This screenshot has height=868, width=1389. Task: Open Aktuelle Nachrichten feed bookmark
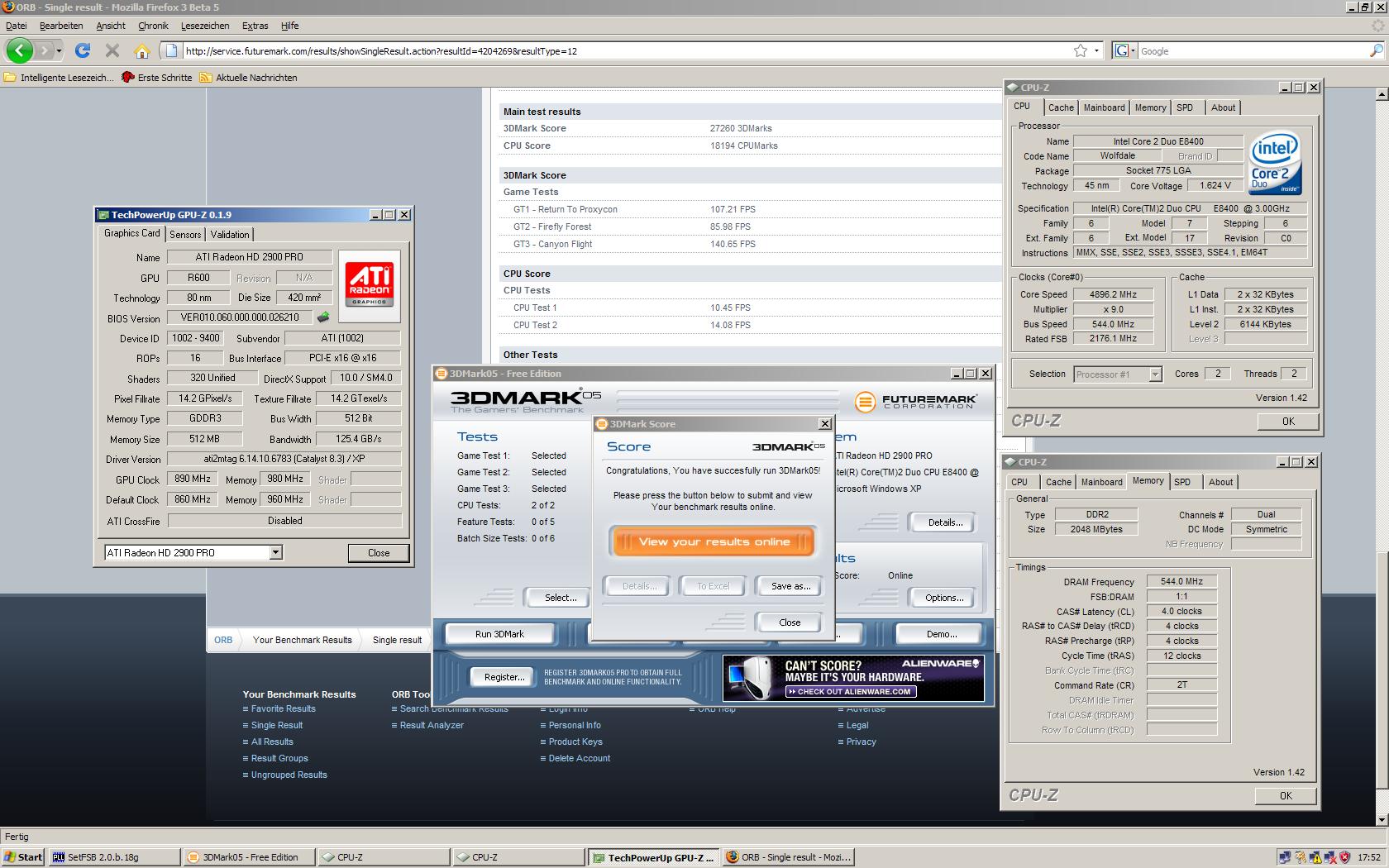[248, 78]
